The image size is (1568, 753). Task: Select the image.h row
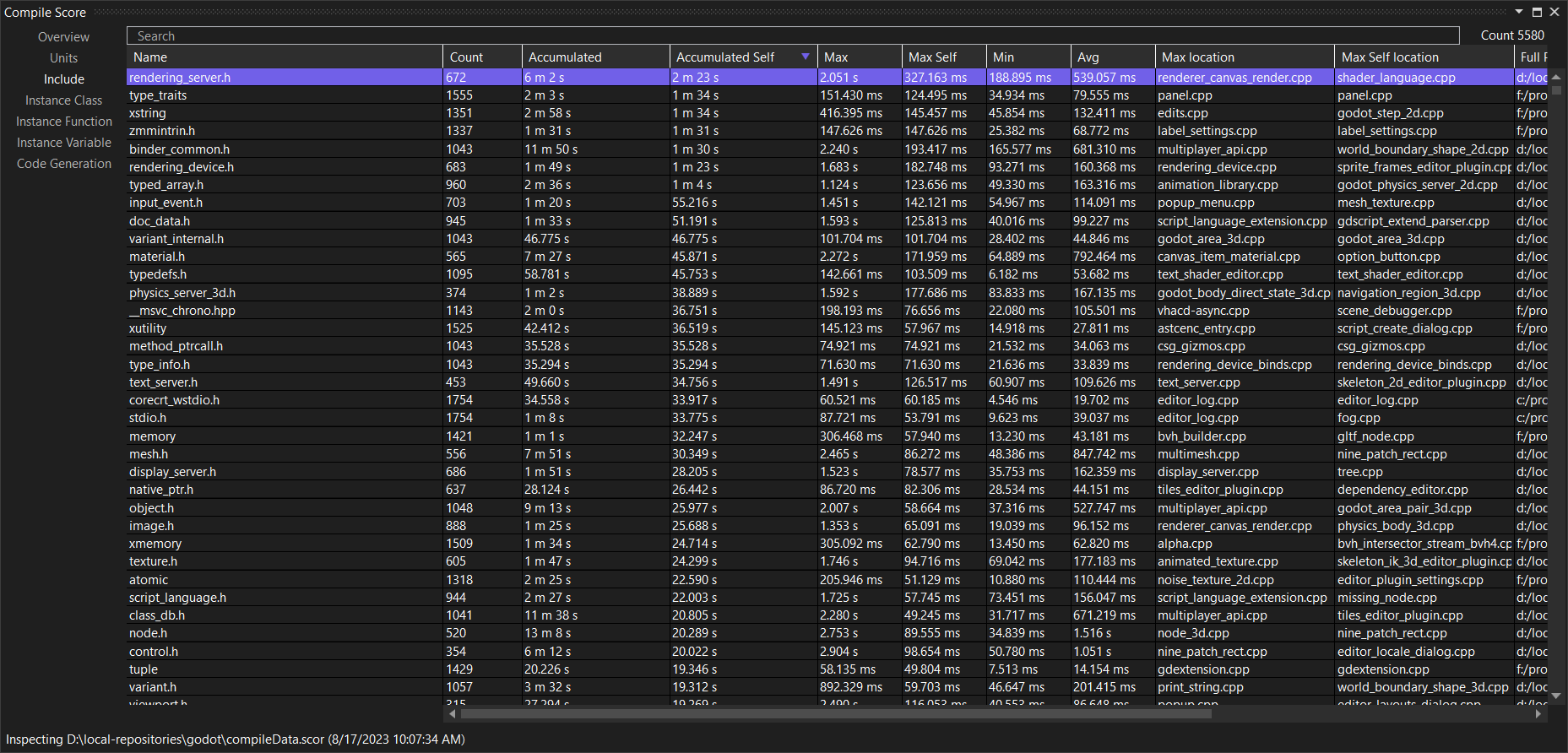(x=838, y=526)
